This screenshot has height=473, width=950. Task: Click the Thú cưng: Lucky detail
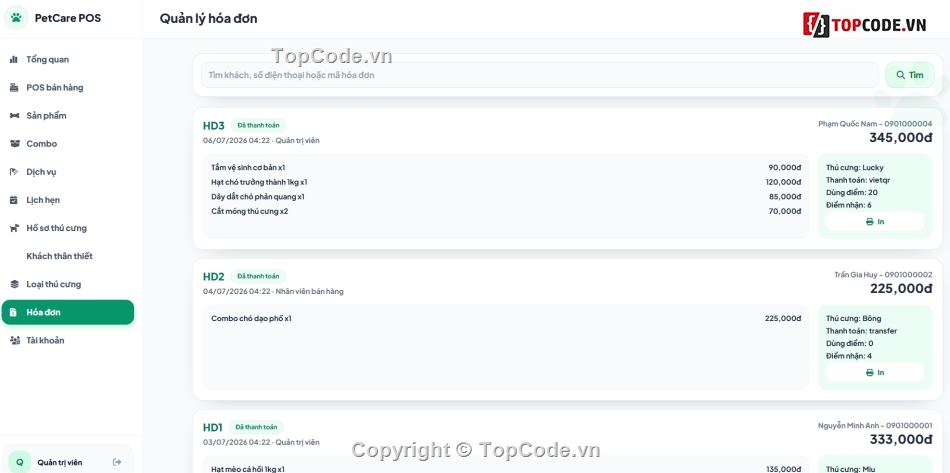[x=854, y=167]
